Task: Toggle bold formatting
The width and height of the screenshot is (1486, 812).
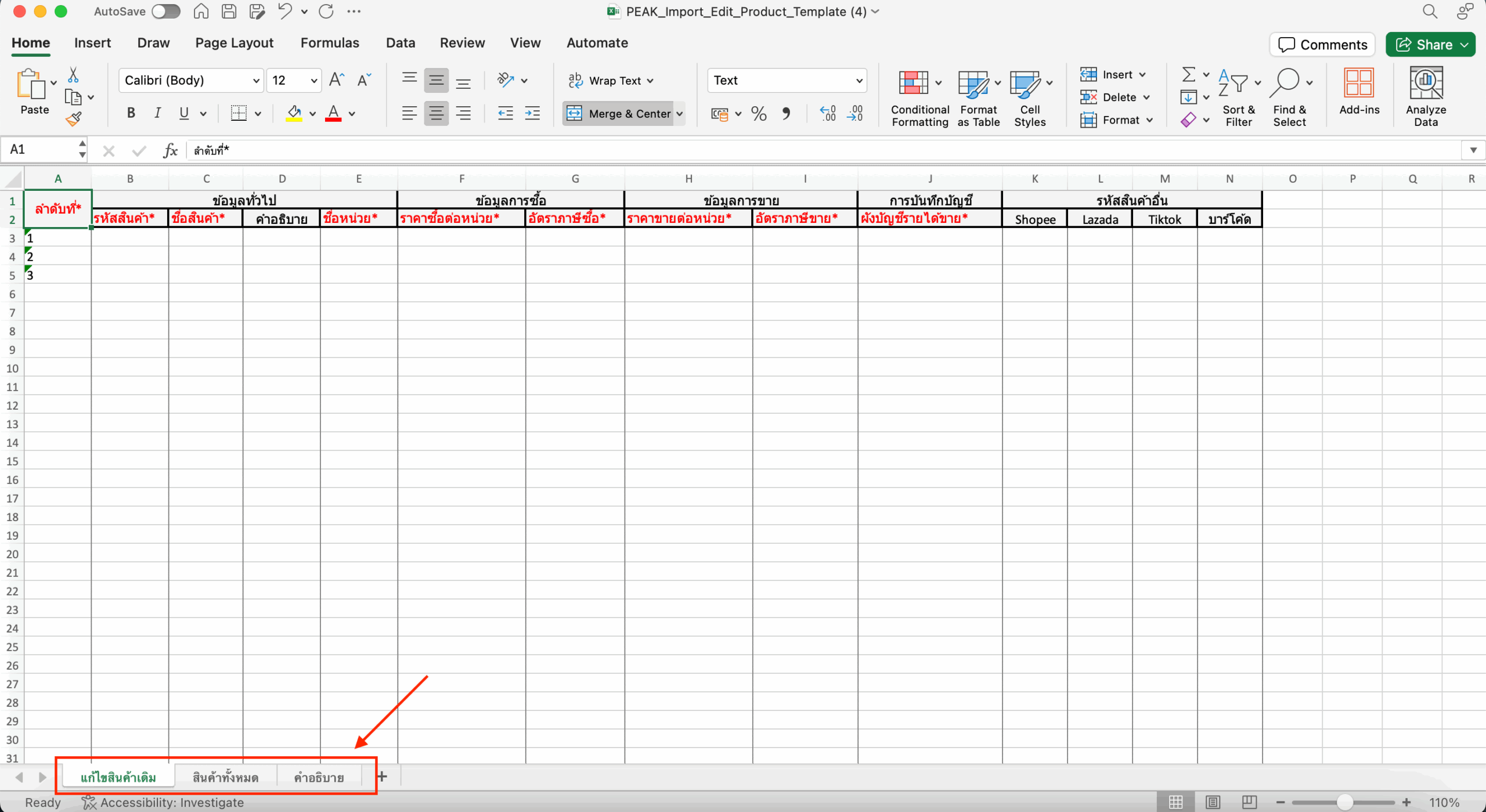Action: [x=130, y=113]
